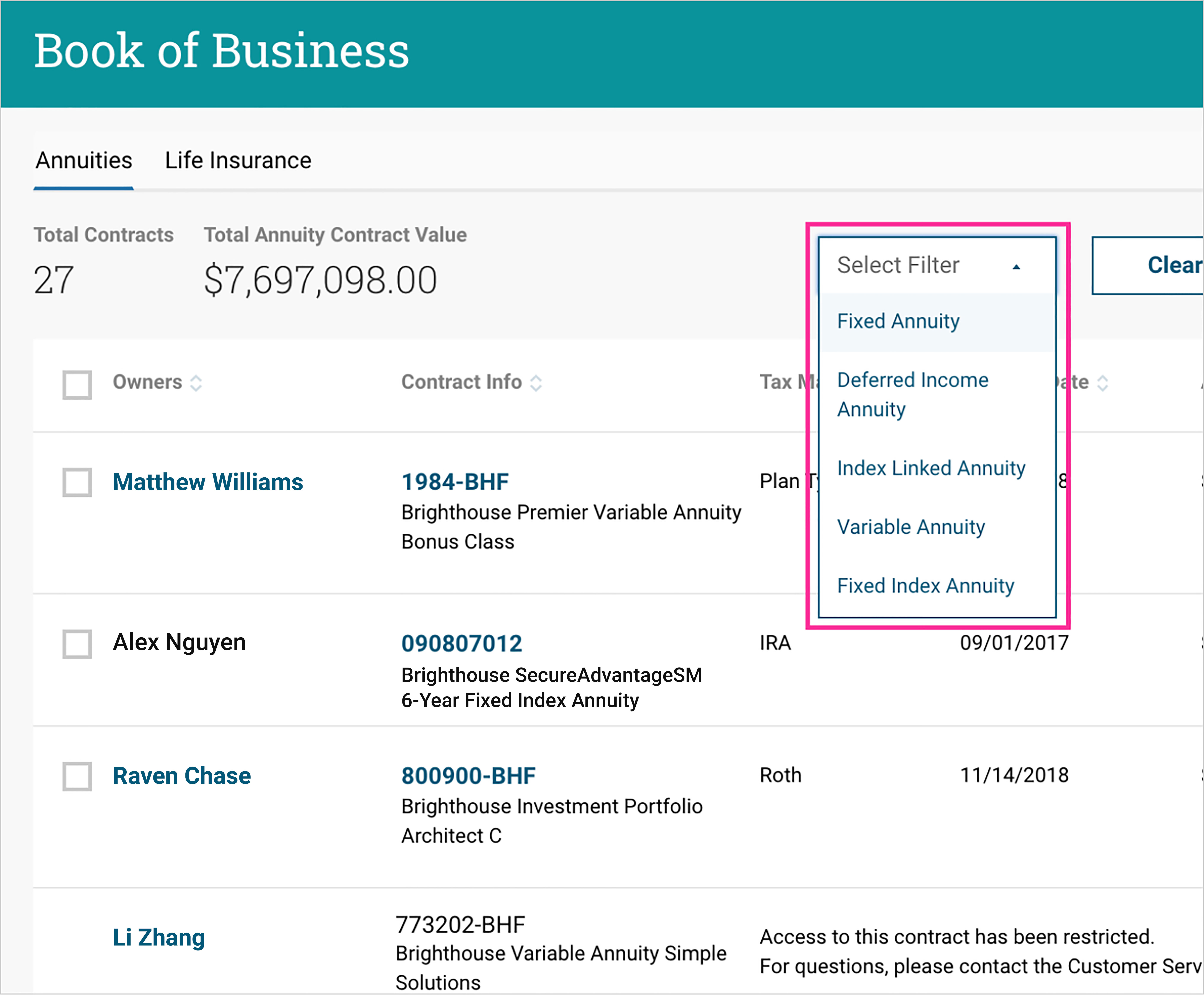Open Matthew Williams owner link
The height and width of the screenshot is (995, 1204).
(207, 482)
